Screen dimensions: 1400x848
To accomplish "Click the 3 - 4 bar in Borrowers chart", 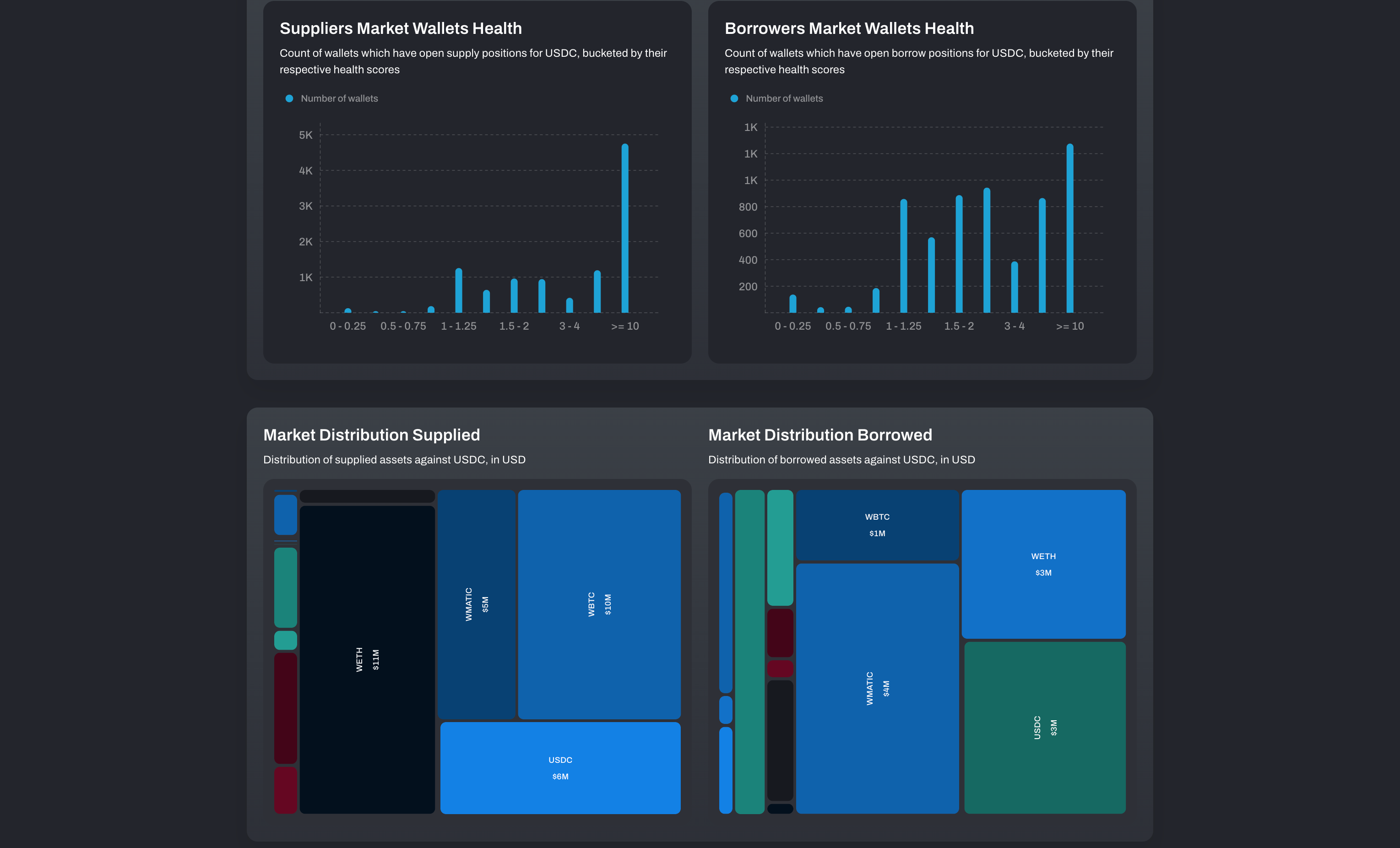I will pyautogui.click(x=1014, y=287).
